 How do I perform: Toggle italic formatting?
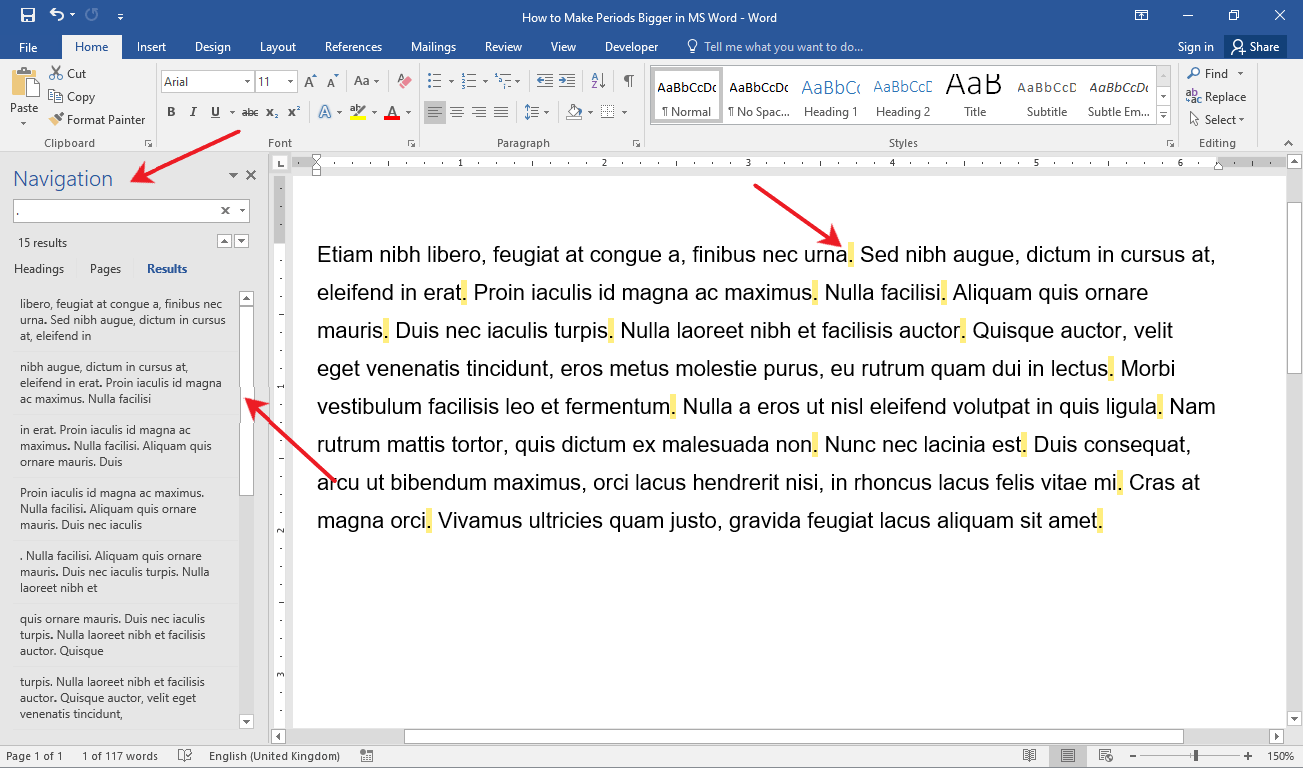192,113
